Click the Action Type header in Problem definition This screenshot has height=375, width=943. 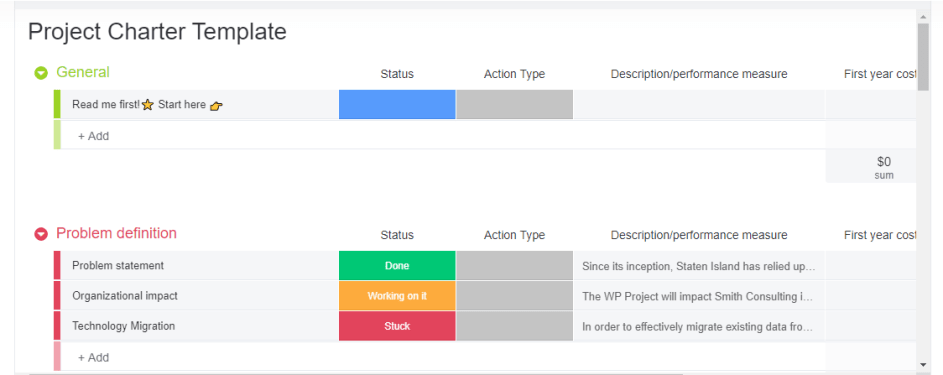(514, 235)
